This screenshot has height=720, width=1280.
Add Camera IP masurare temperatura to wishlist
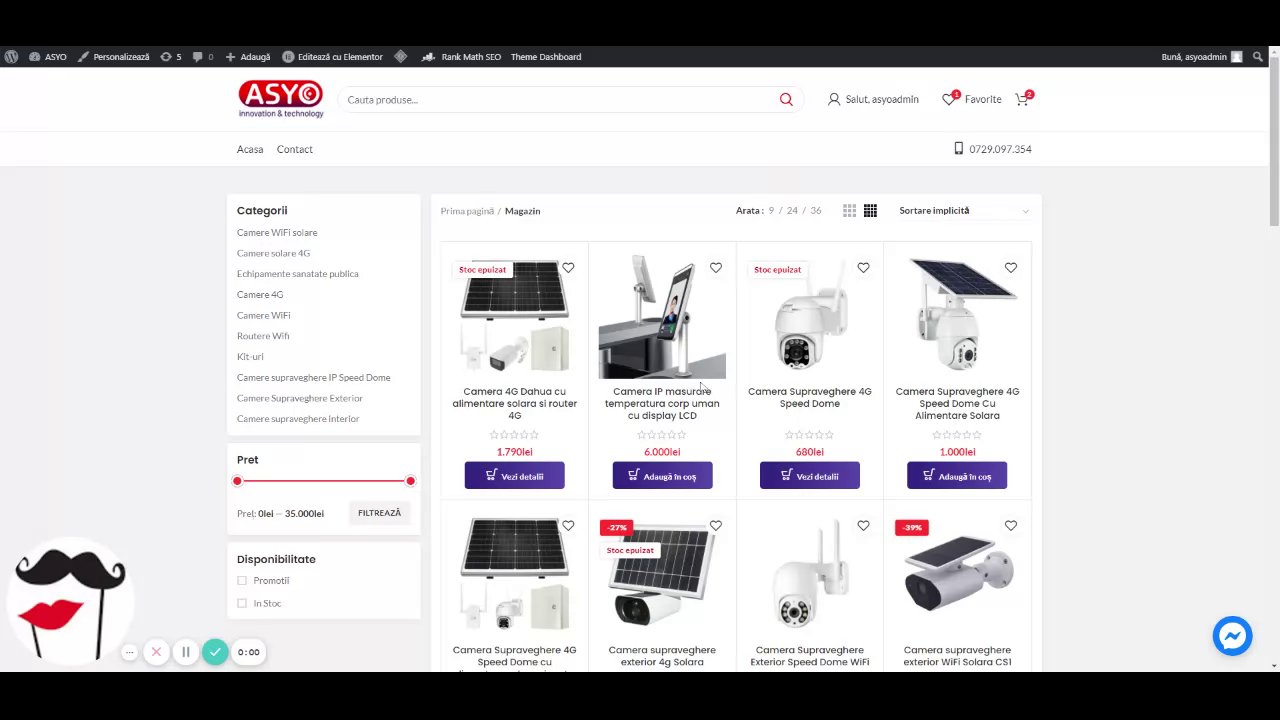click(x=716, y=268)
